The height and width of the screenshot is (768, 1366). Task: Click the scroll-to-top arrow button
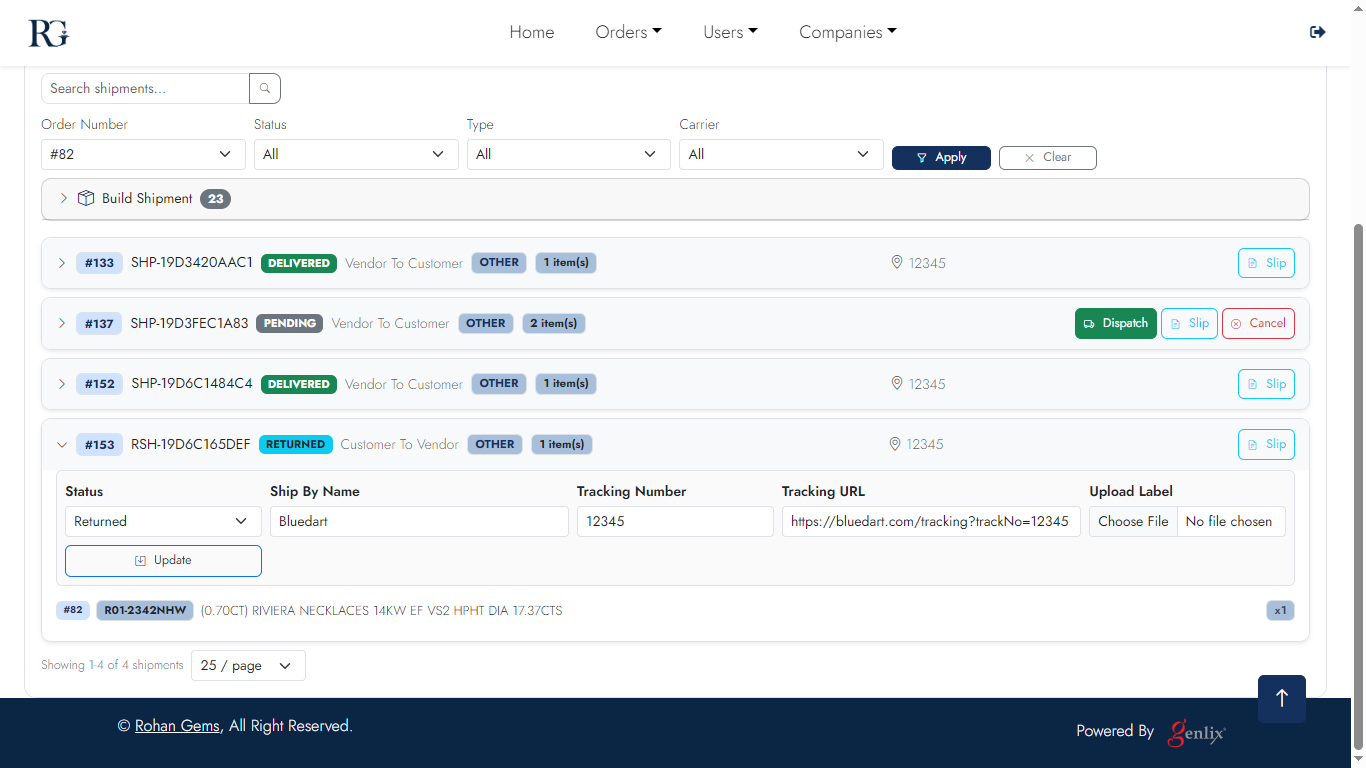(x=1281, y=698)
